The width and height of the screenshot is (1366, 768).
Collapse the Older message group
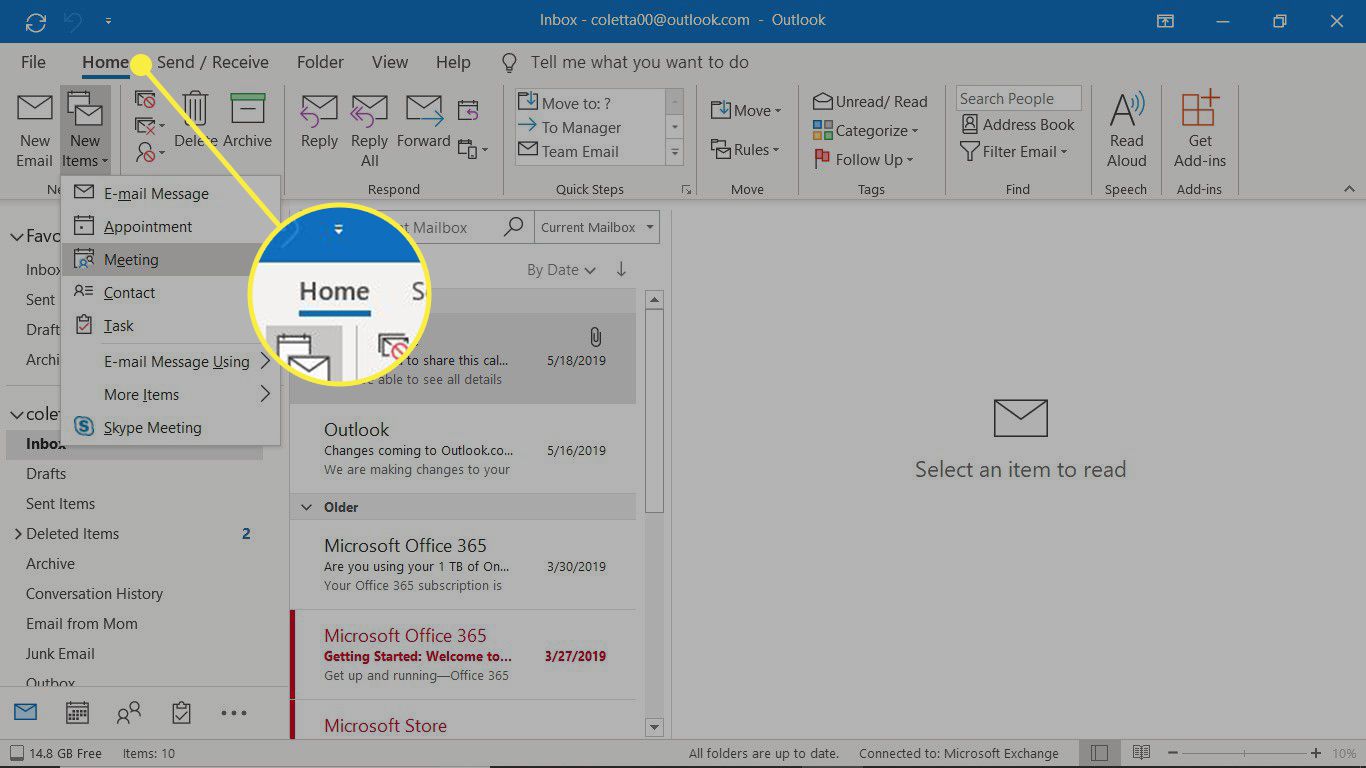(x=306, y=507)
